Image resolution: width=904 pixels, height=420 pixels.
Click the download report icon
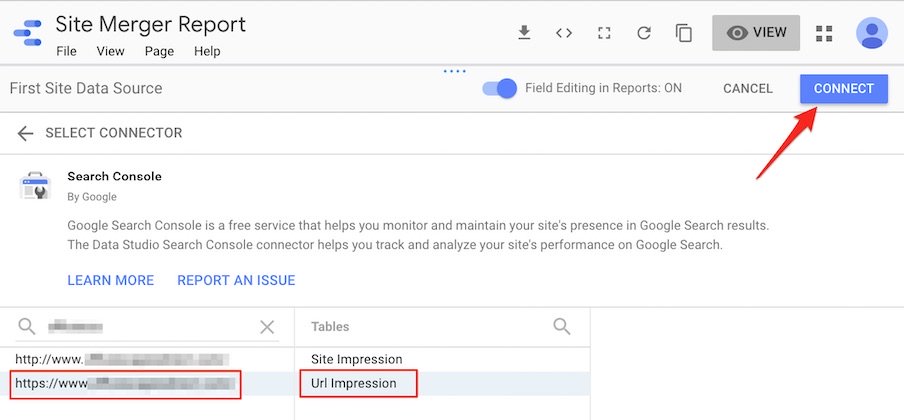pos(523,32)
